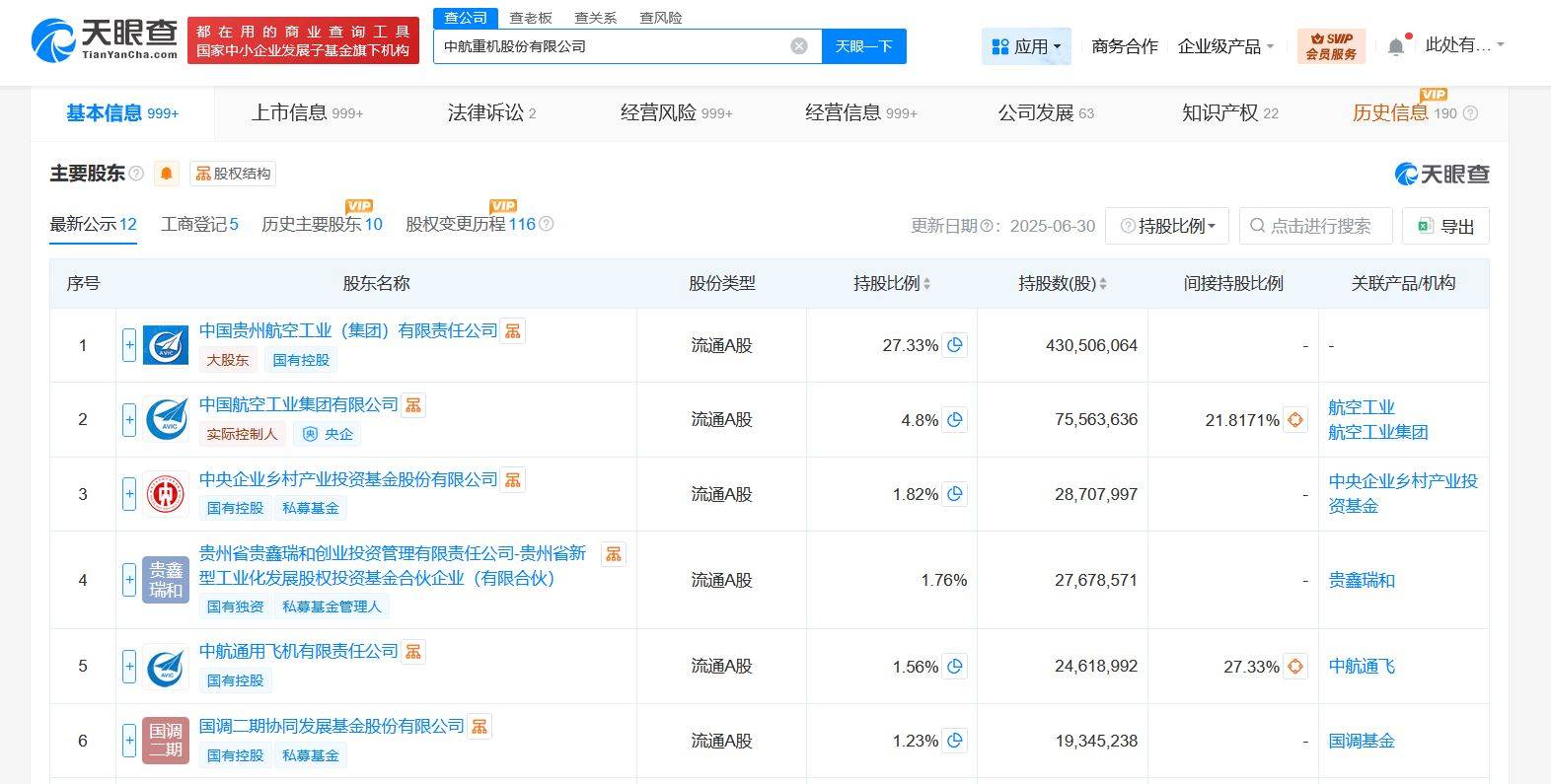This screenshot has height=784, width=1551.
Task: Click the 导出 export button
Action: [x=1445, y=226]
